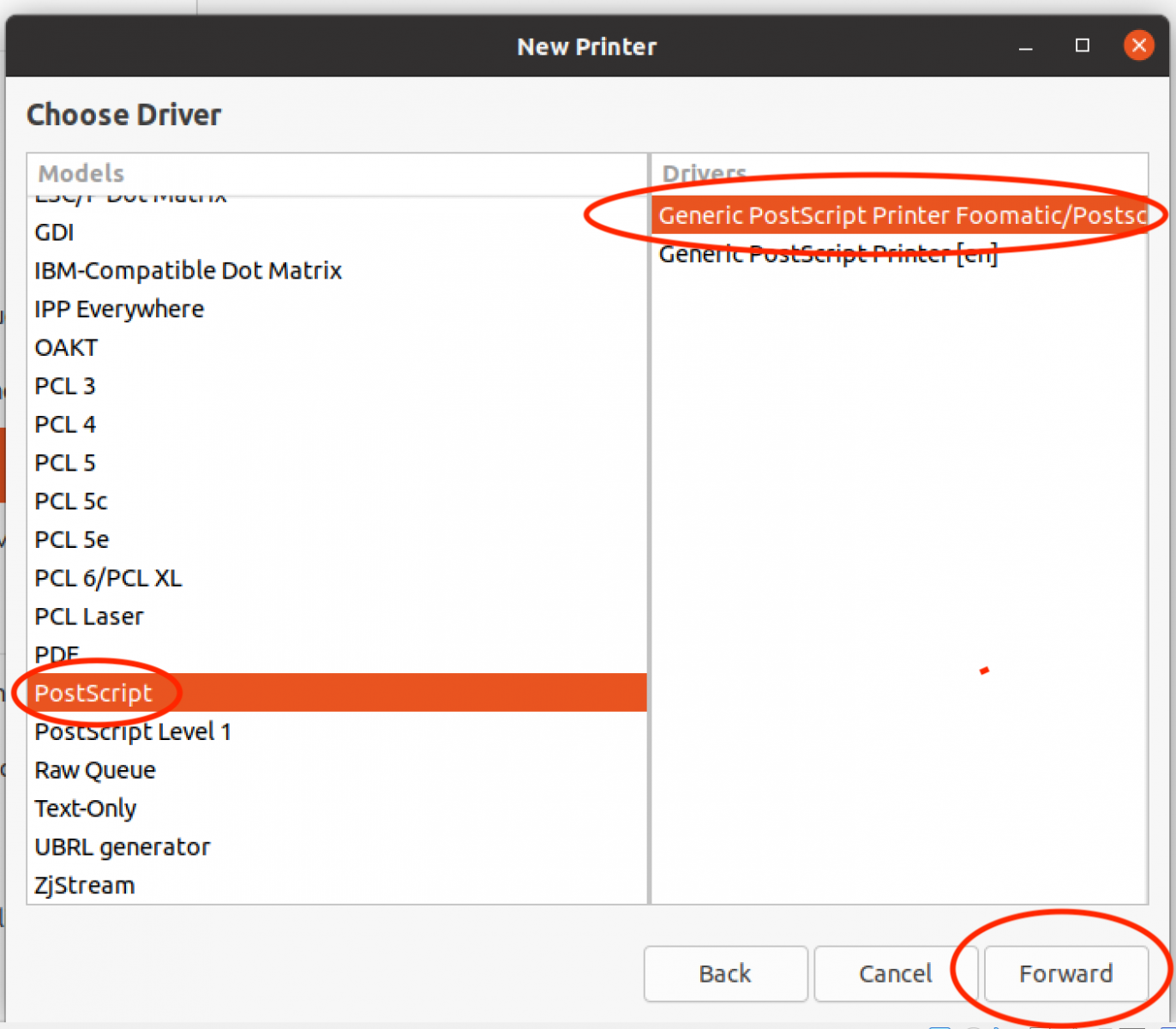Screen dimensions: 1176x1029
Task: Select Generic PostScript Printer [en] driver
Action: point(828,255)
